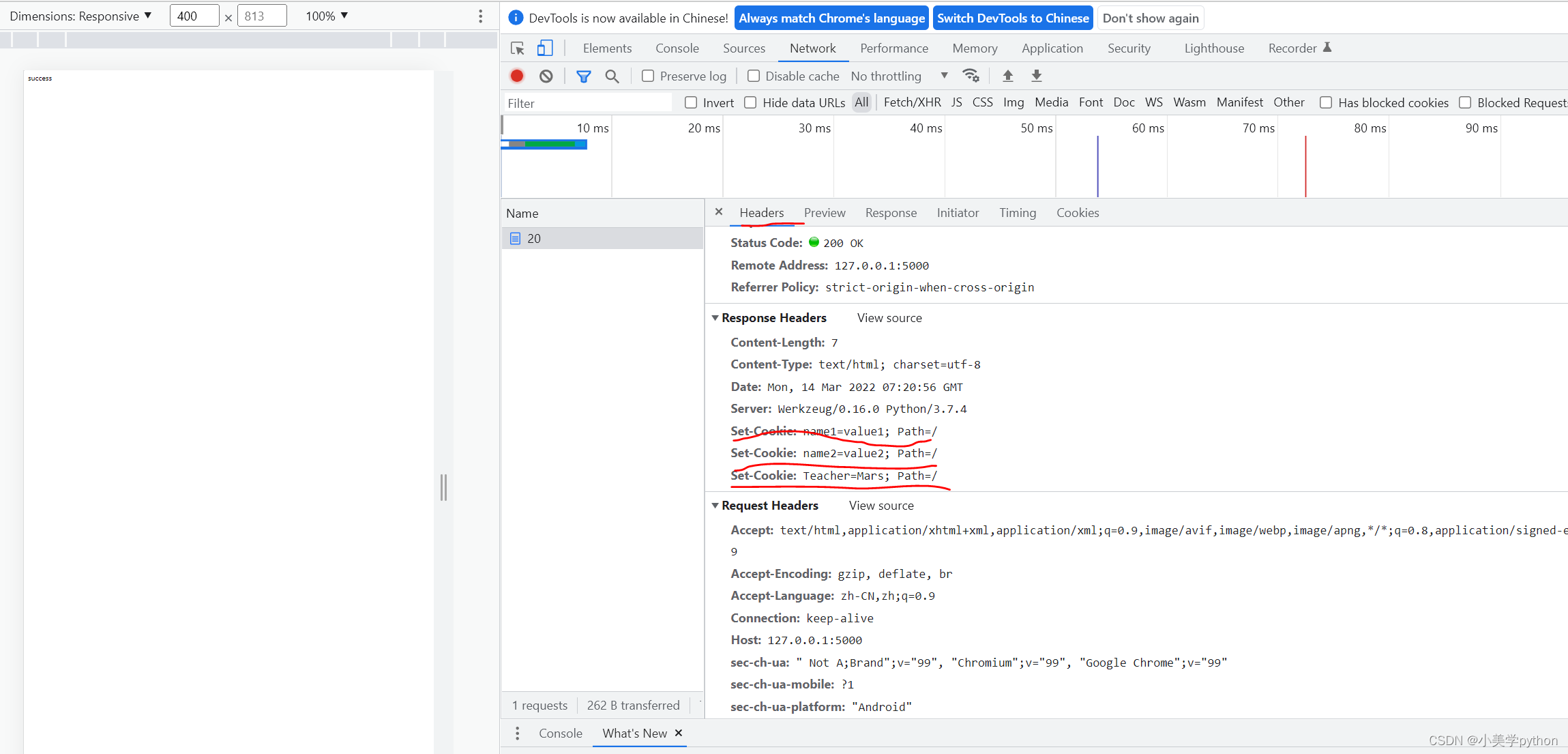1568x754 pixels.
Task: Click the network Filter input field
Action: click(x=587, y=103)
